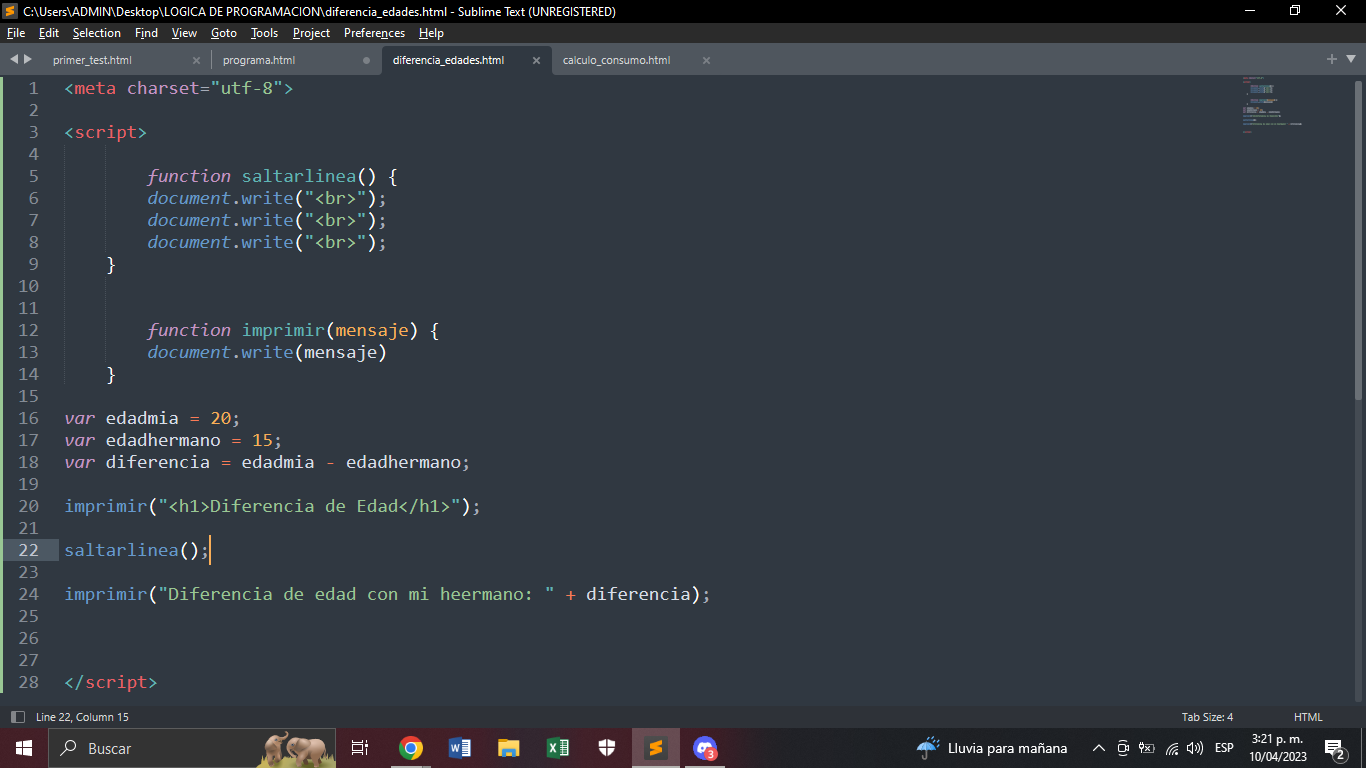Open the View menu
Image resolution: width=1366 pixels, height=768 pixels.
coord(184,33)
